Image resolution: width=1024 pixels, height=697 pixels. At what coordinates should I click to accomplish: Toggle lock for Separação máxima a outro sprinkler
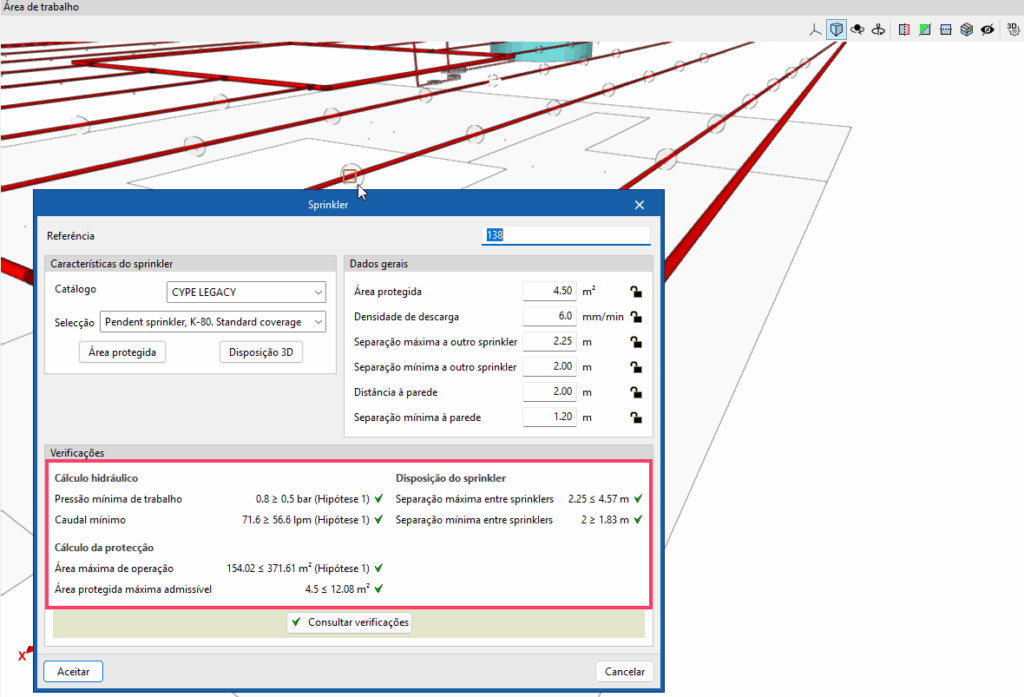pyautogui.click(x=635, y=342)
